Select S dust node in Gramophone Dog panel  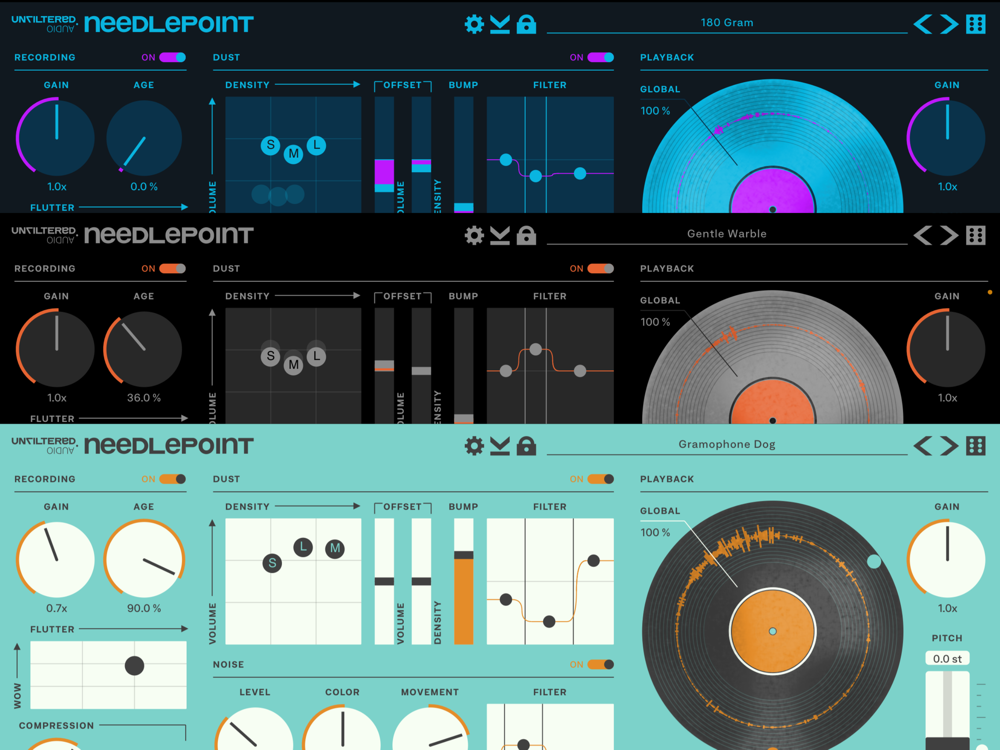point(272,563)
